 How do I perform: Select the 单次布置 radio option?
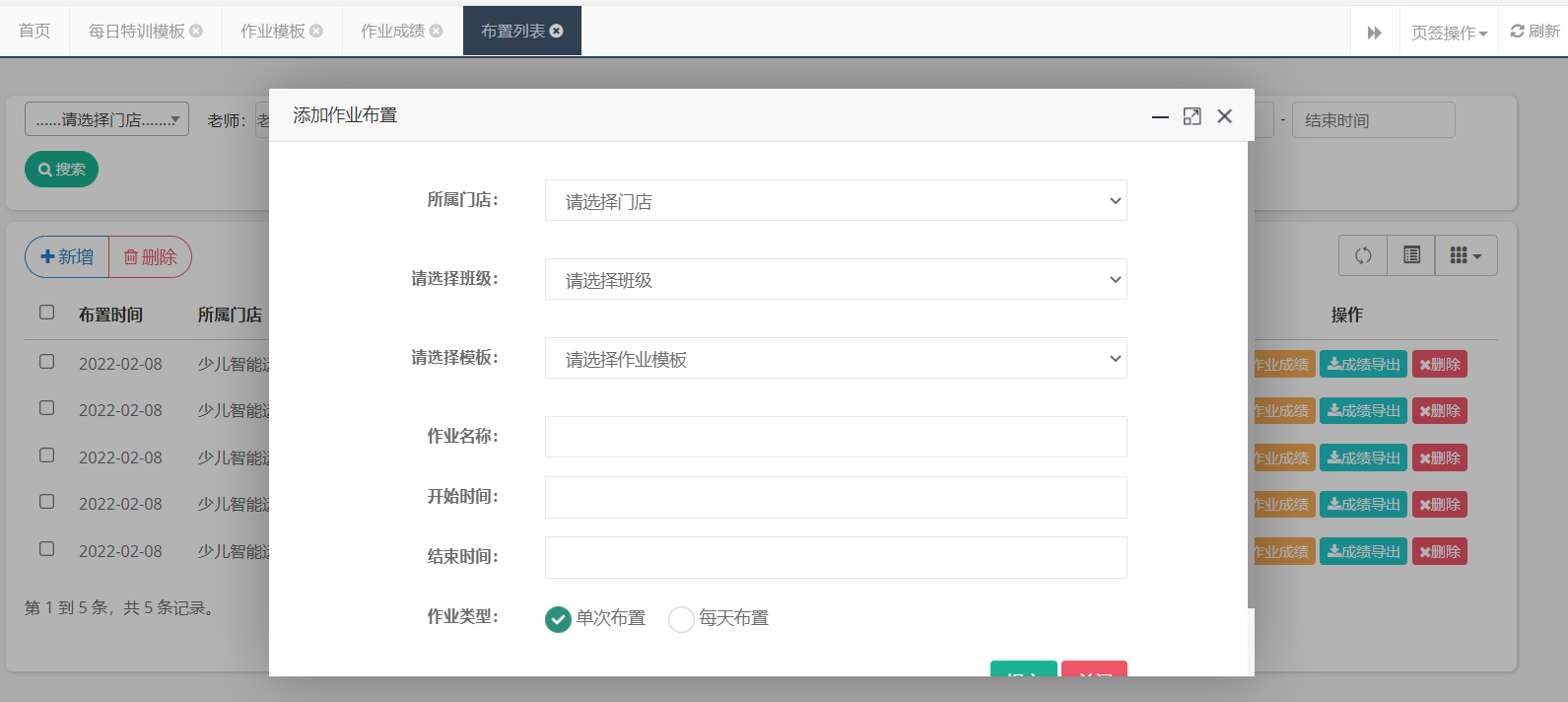pyautogui.click(x=558, y=619)
